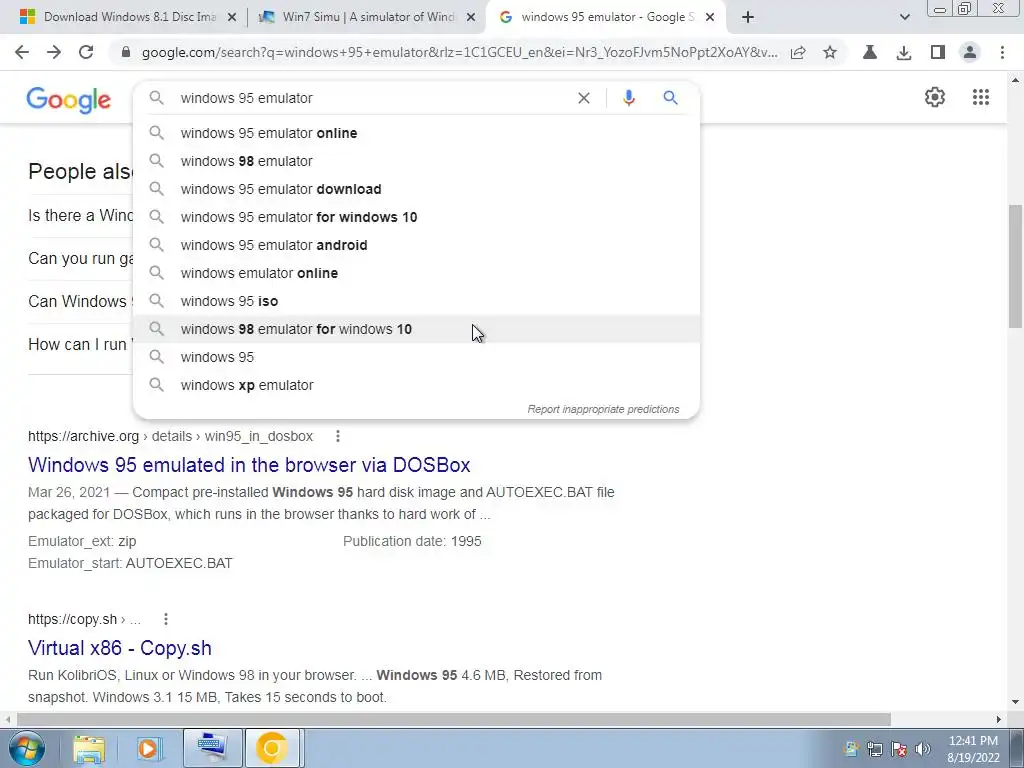Click Report inappropriate predictions
The image size is (1024, 768).
coord(603,409)
